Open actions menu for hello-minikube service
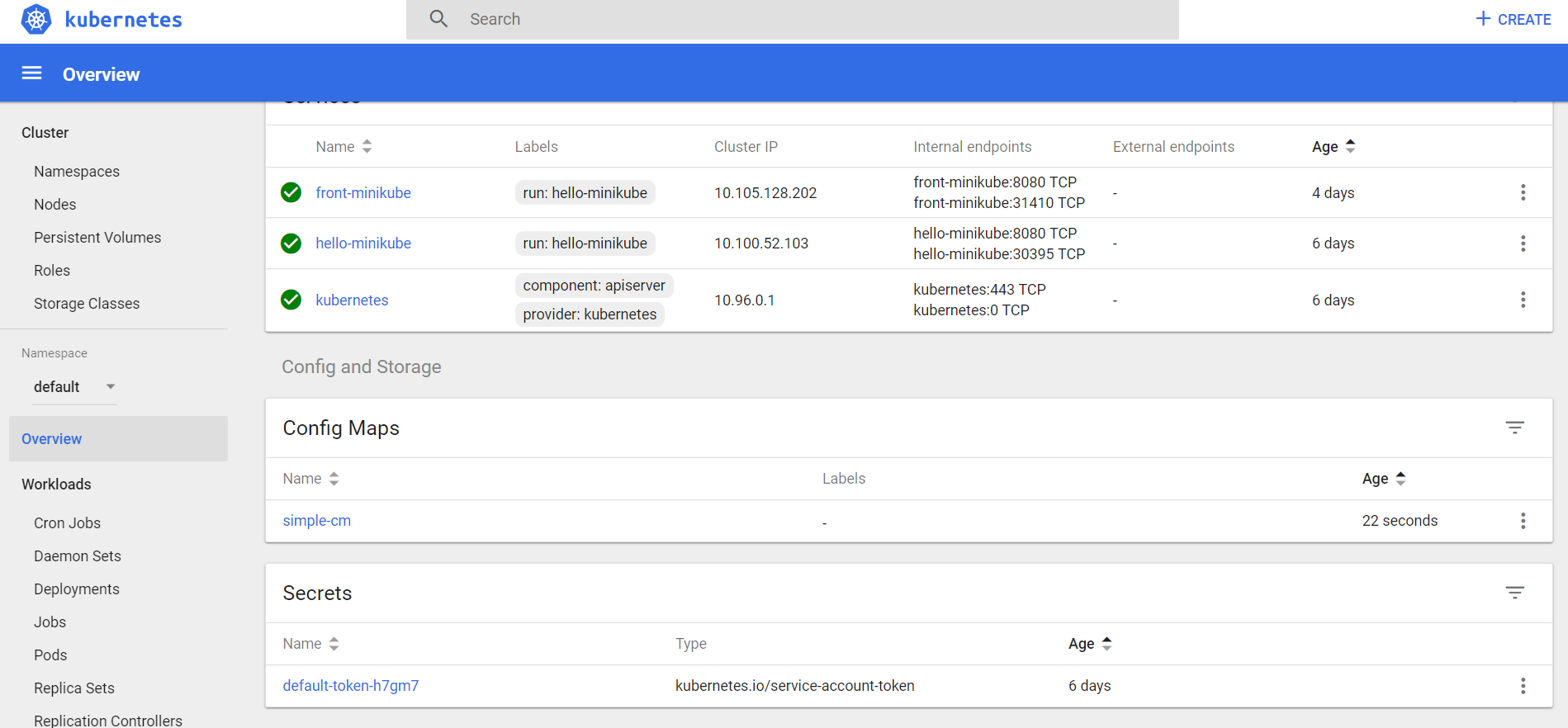The width and height of the screenshot is (1568, 728). (1523, 243)
